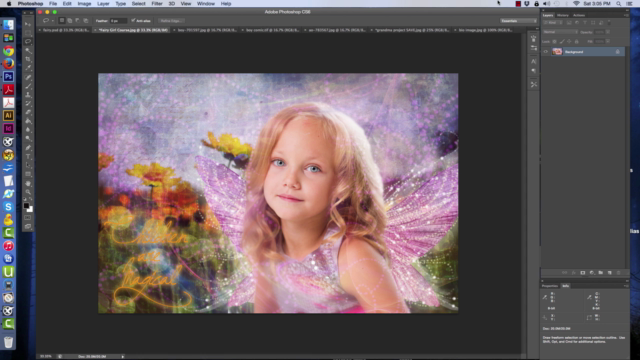Image resolution: width=640 pixels, height=360 pixels.
Task: Toggle type layer filter
Action: click(585, 23)
